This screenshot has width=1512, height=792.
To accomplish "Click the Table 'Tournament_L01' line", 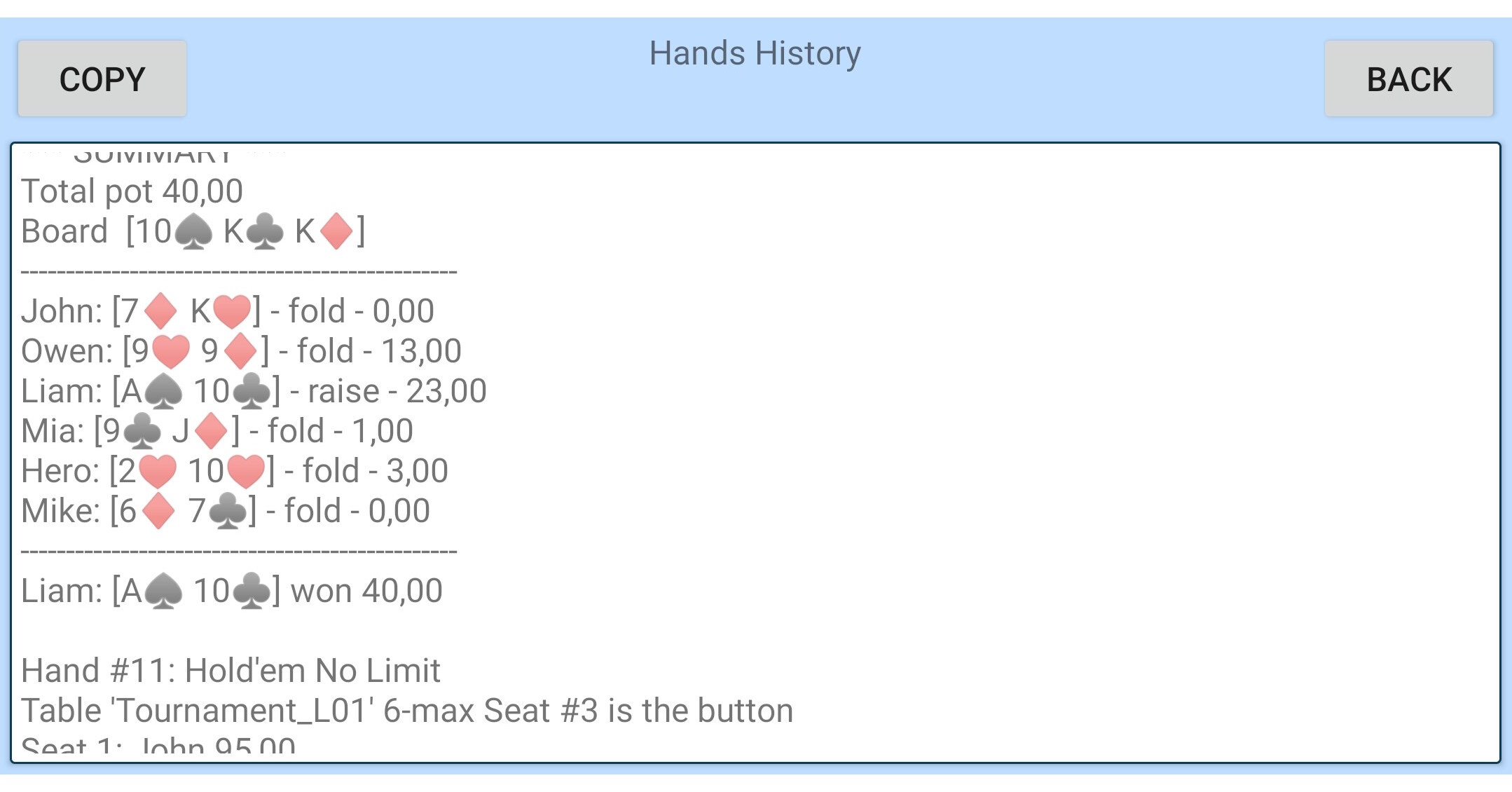I will [406, 711].
